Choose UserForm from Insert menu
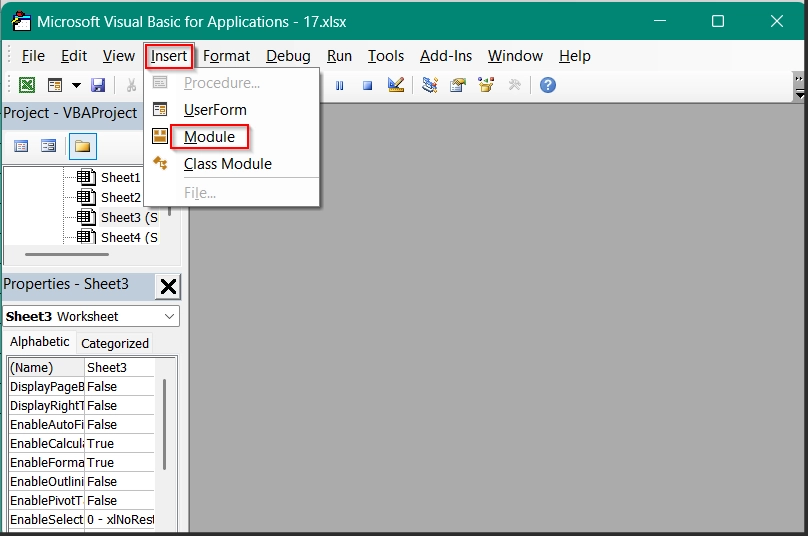Viewport: 808px width, 536px height. [x=231, y=110]
